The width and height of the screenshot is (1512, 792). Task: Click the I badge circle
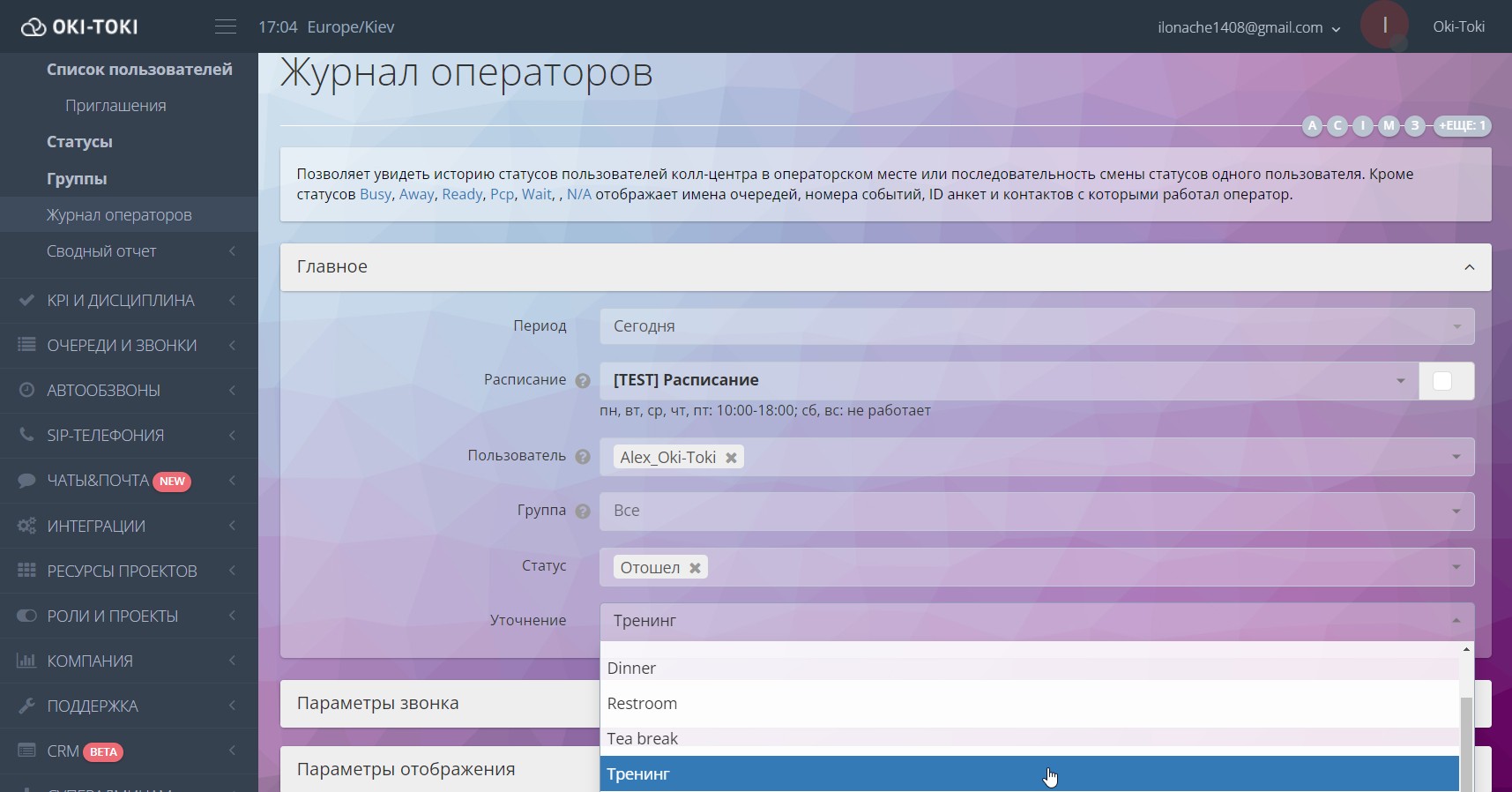coord(1363,125)
